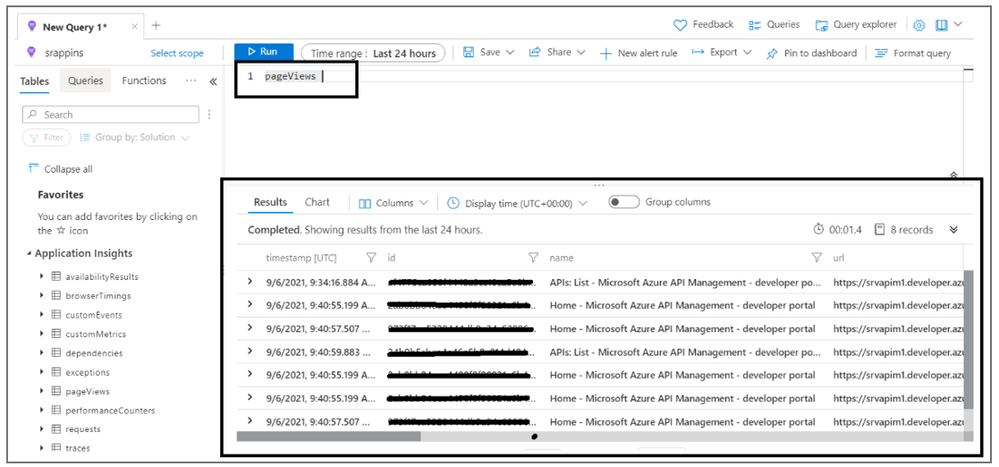The height and width of the screenshot is (467, 999).
Task: Filter the timestamp [UTC] column
Action: coord(371,258)
